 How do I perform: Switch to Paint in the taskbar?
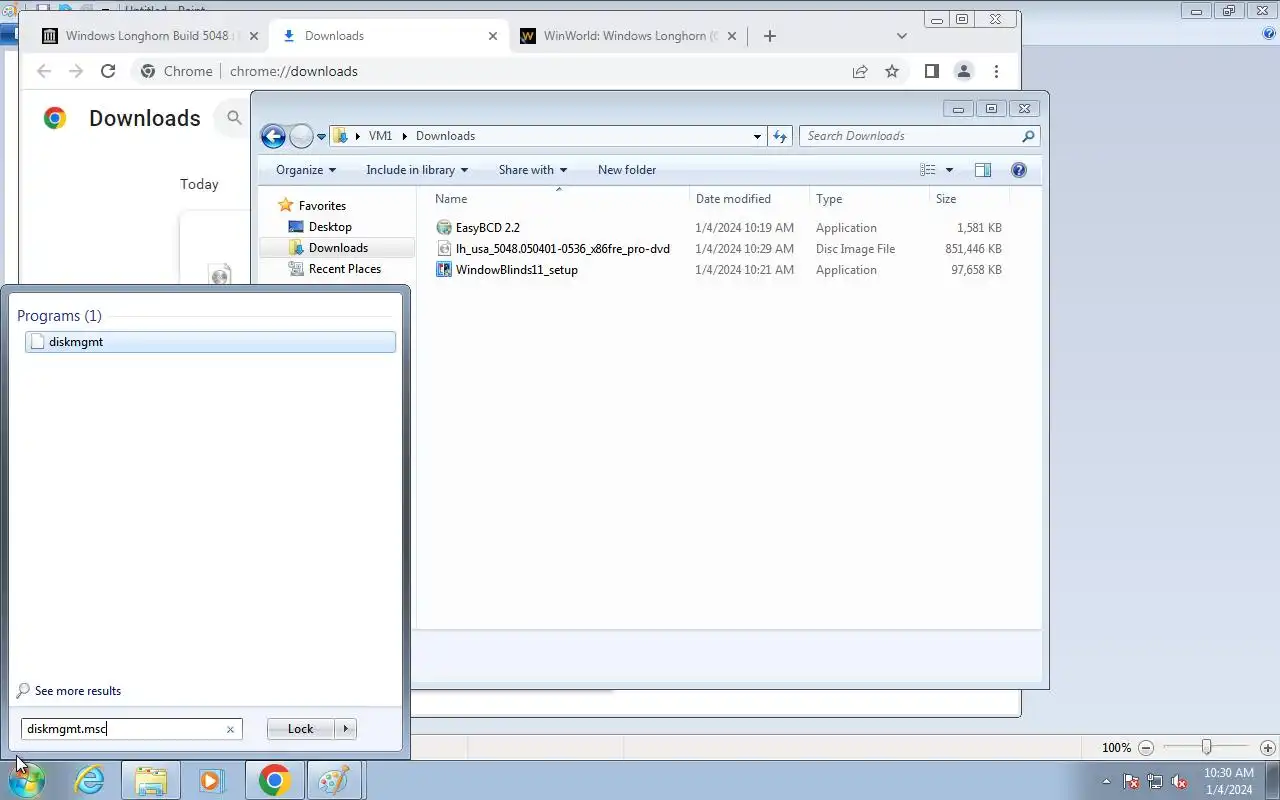point(335,780)
